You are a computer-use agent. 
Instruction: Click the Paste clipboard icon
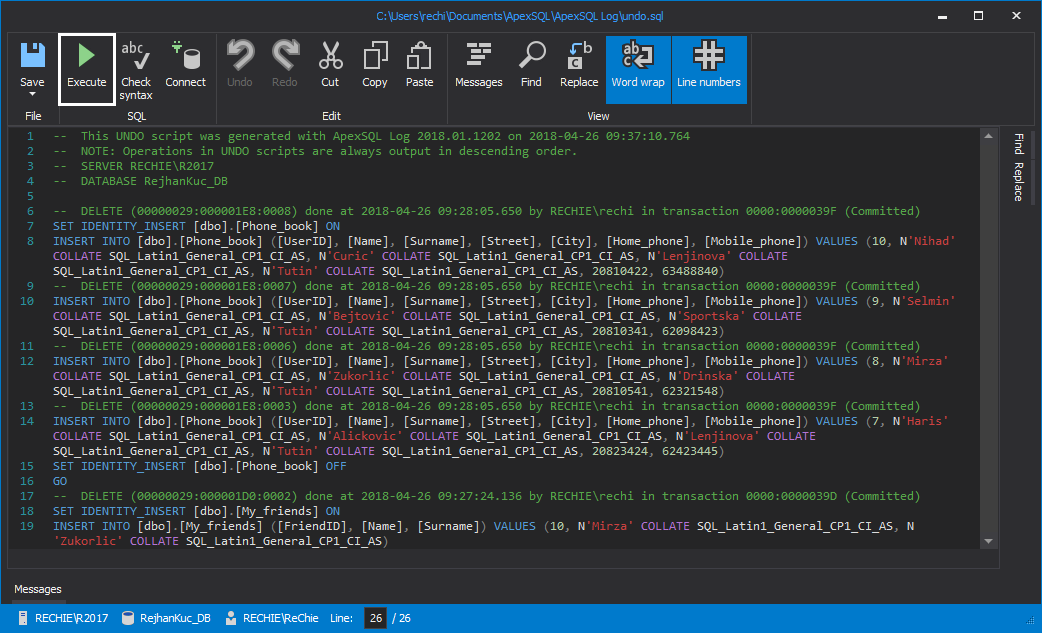(420, 58)
